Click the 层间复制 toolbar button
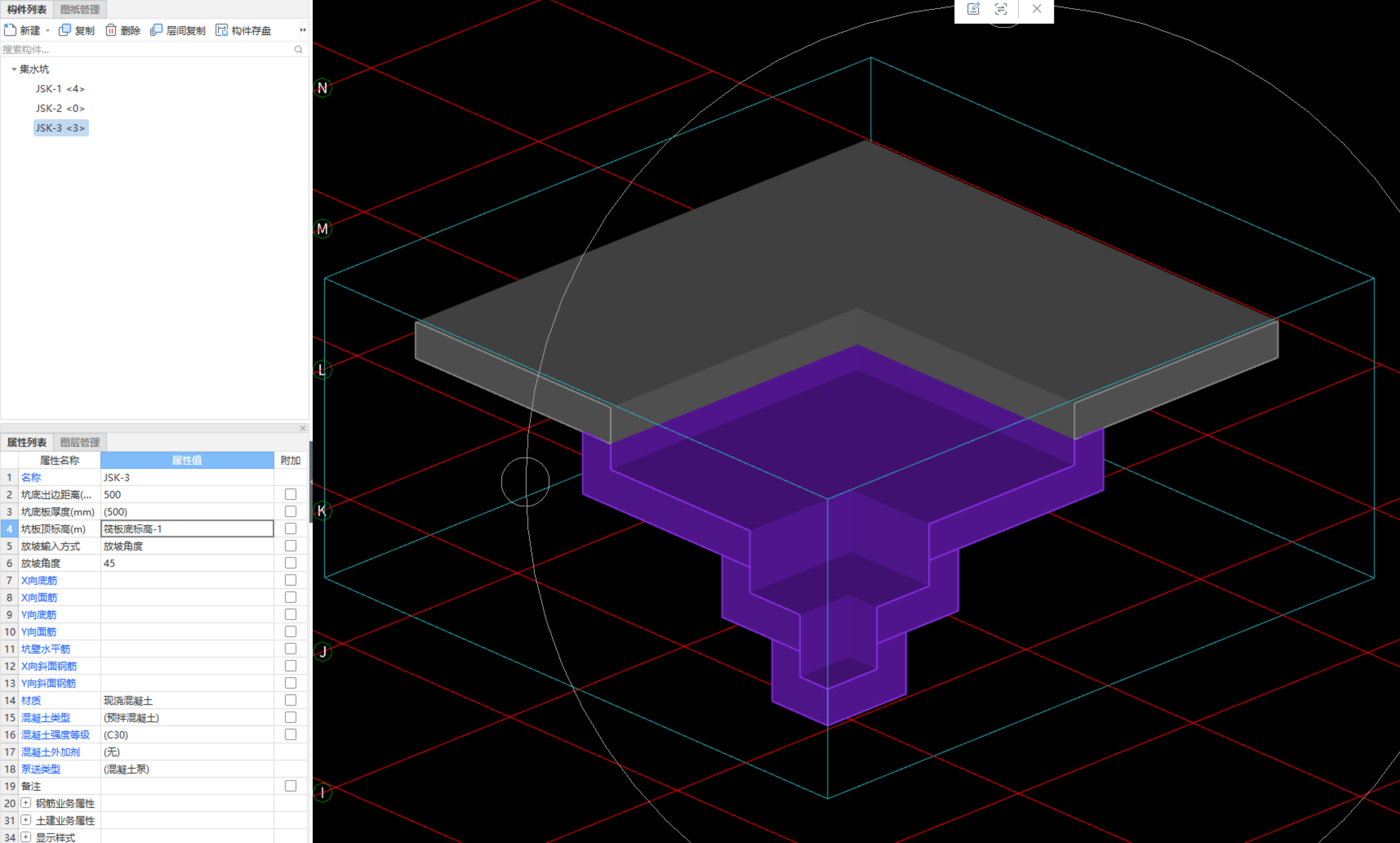1400x843 pixels. 177,30
